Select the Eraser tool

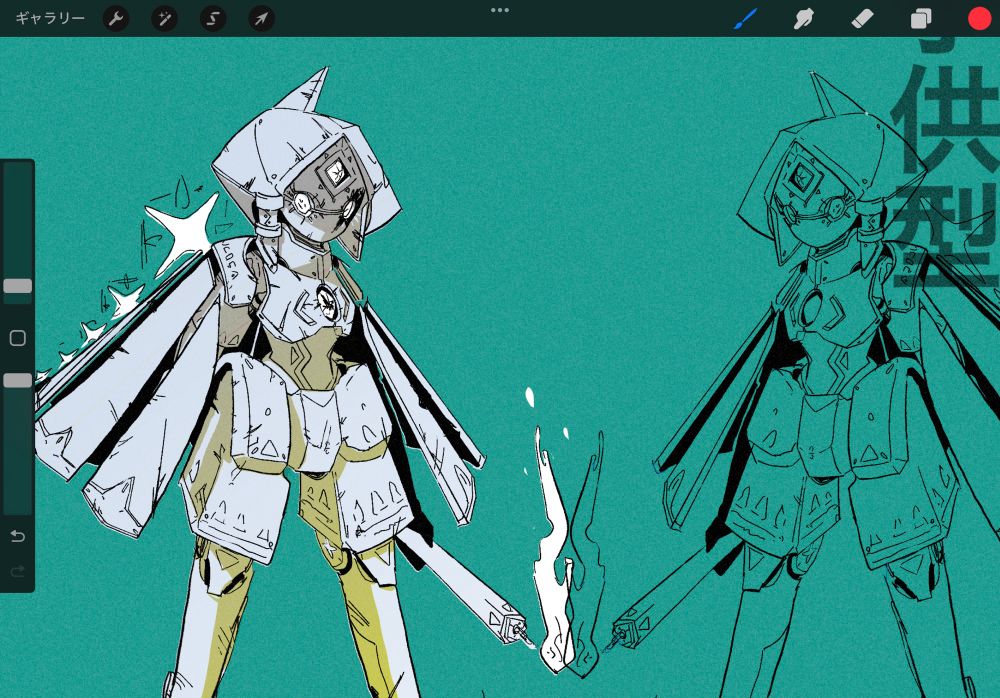click(862, 19)
